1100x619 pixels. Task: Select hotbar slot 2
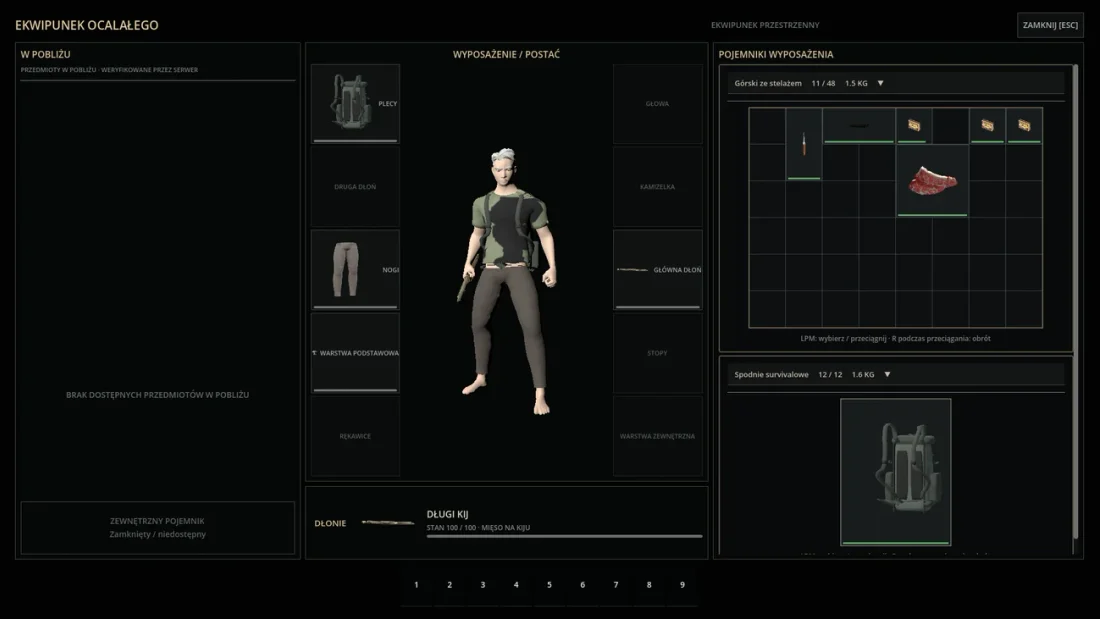[x=450, y=585]
